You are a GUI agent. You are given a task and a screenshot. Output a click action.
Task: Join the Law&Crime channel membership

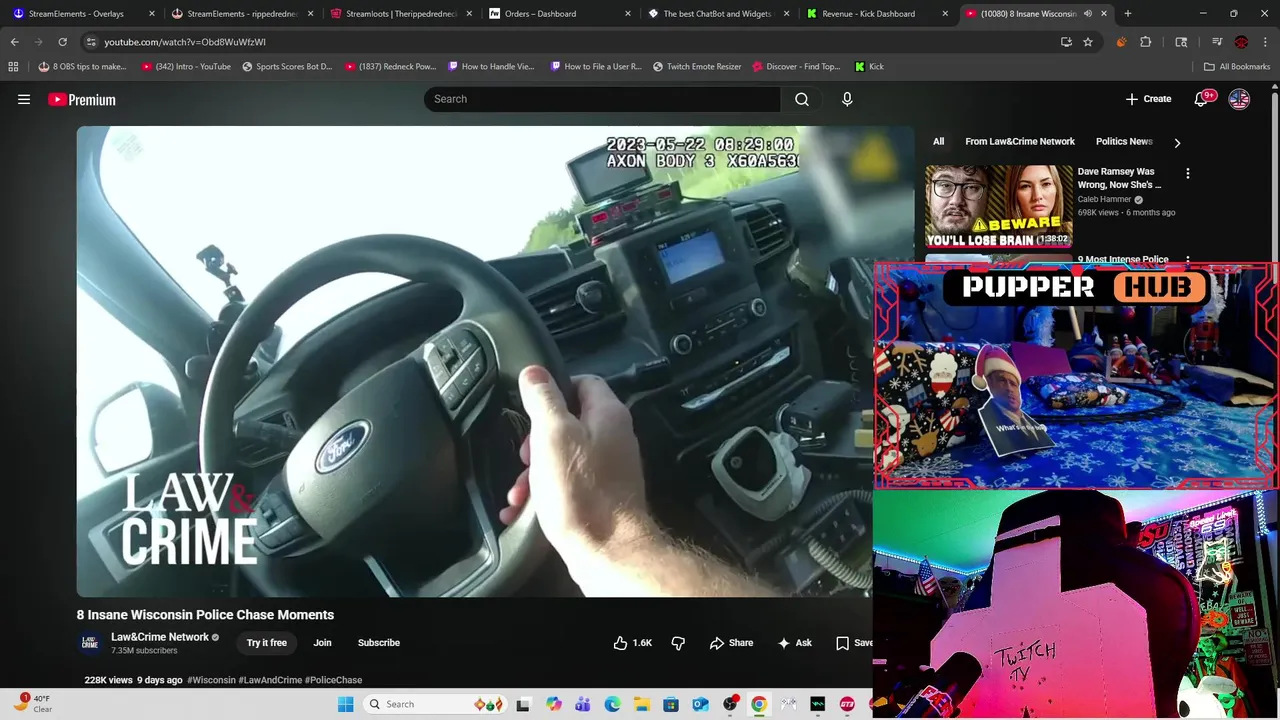point(322,643)
